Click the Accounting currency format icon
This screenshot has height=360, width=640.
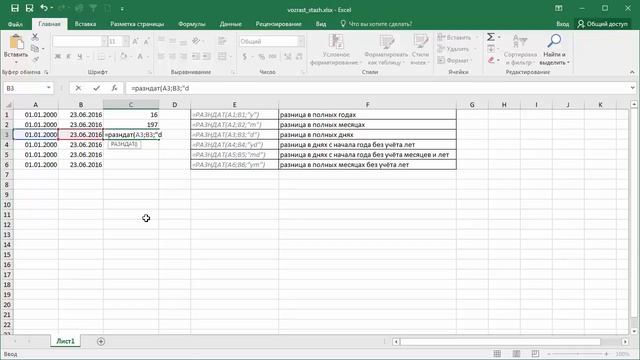(x=244, y=56)
